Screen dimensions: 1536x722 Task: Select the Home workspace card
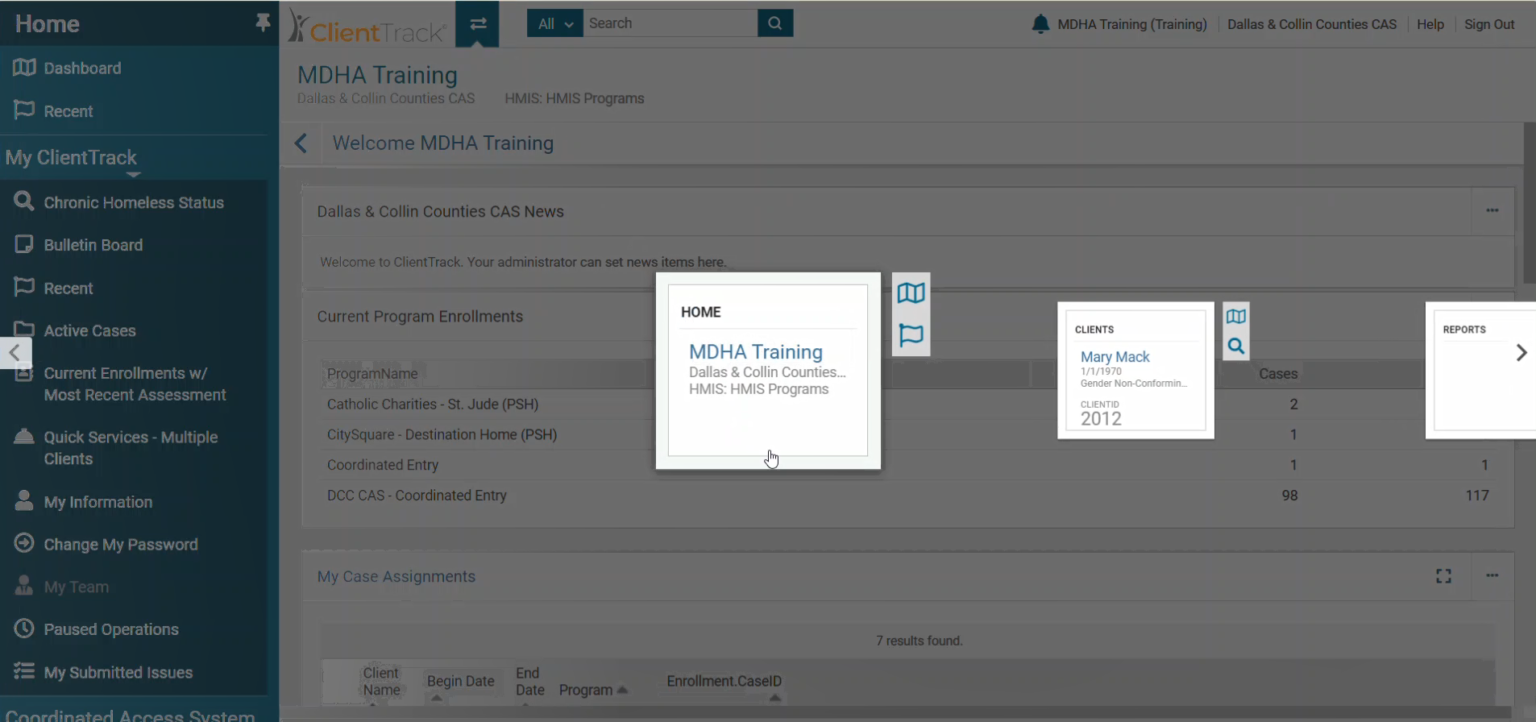point(767,371)
